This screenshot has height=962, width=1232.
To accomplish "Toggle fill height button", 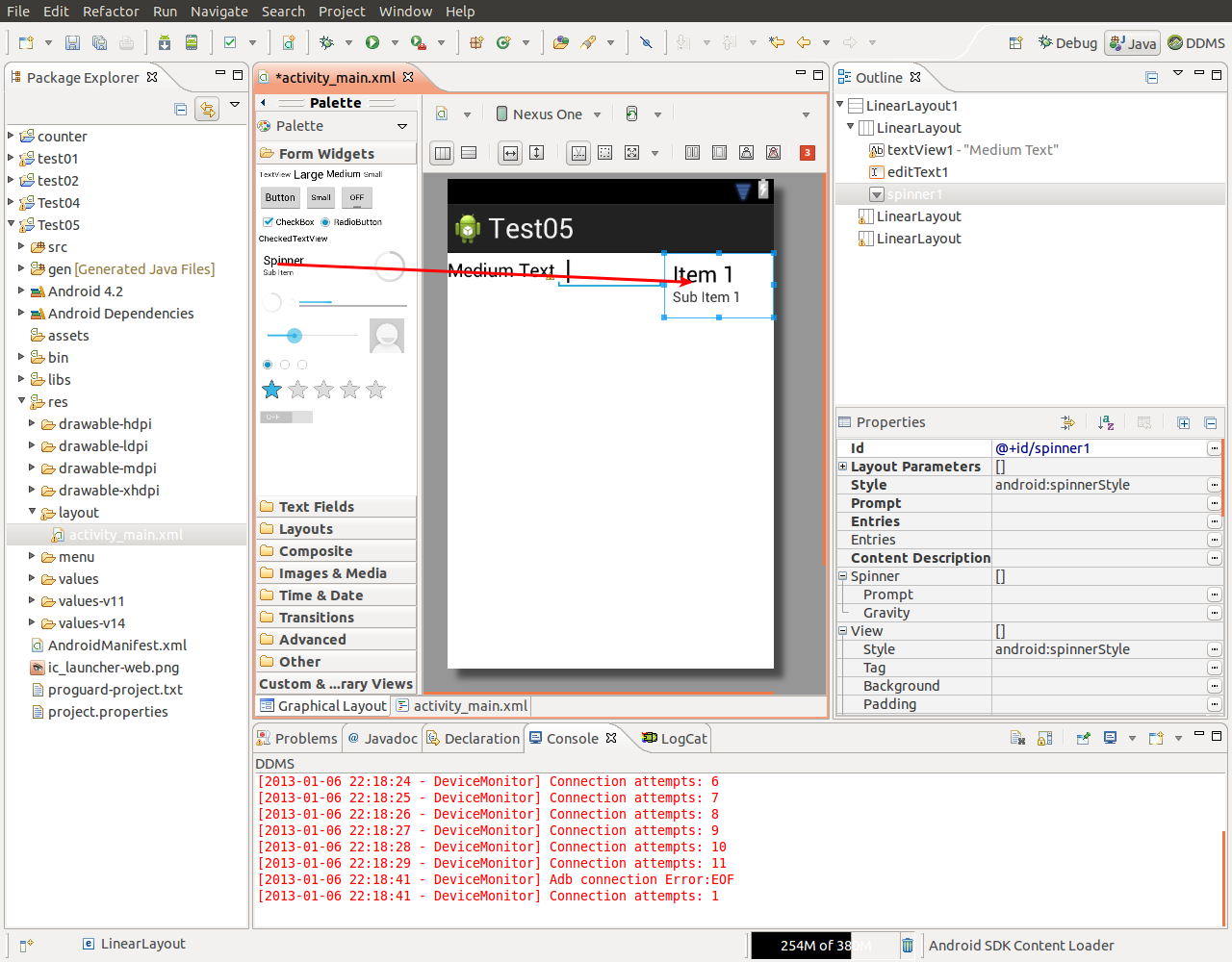I will (x=537, y=152).
